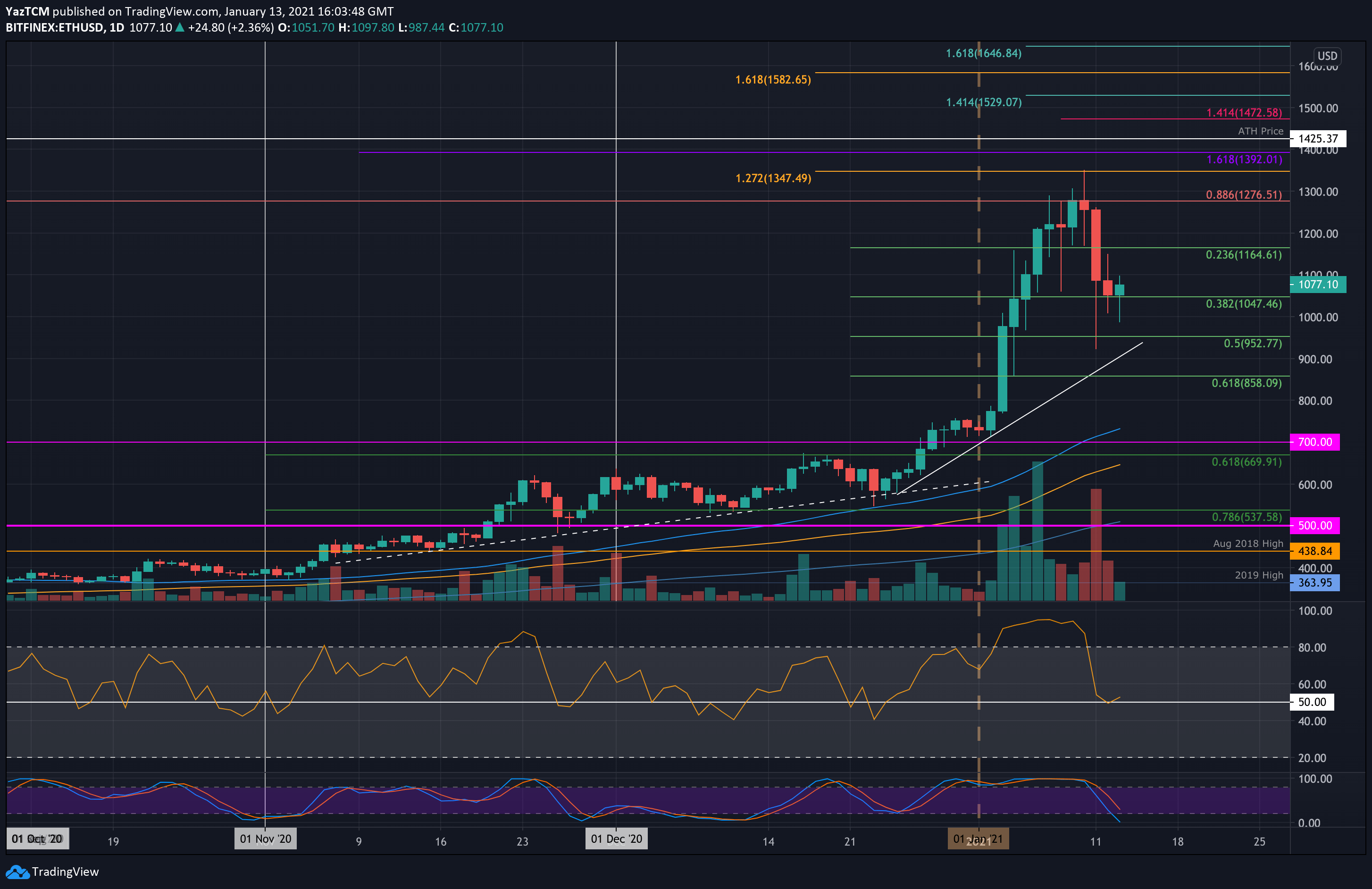
Task: Click the TradingView cloud logo icon
Action: 17,872
